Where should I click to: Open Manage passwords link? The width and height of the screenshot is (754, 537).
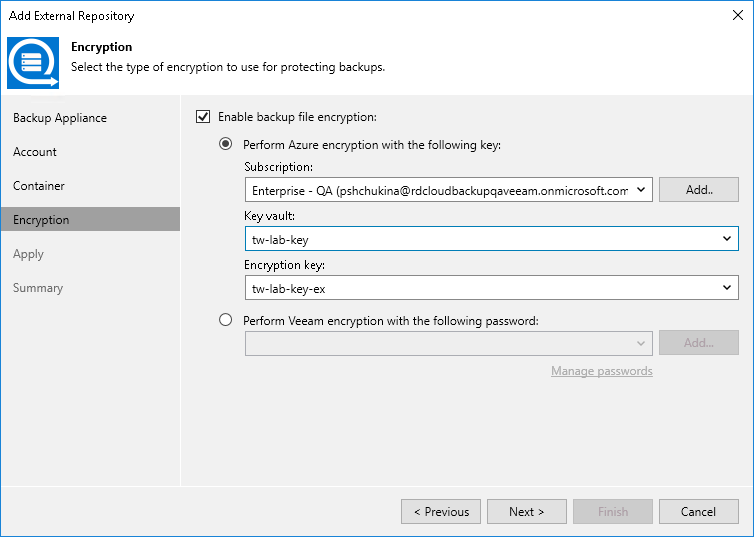coord(602,371)
